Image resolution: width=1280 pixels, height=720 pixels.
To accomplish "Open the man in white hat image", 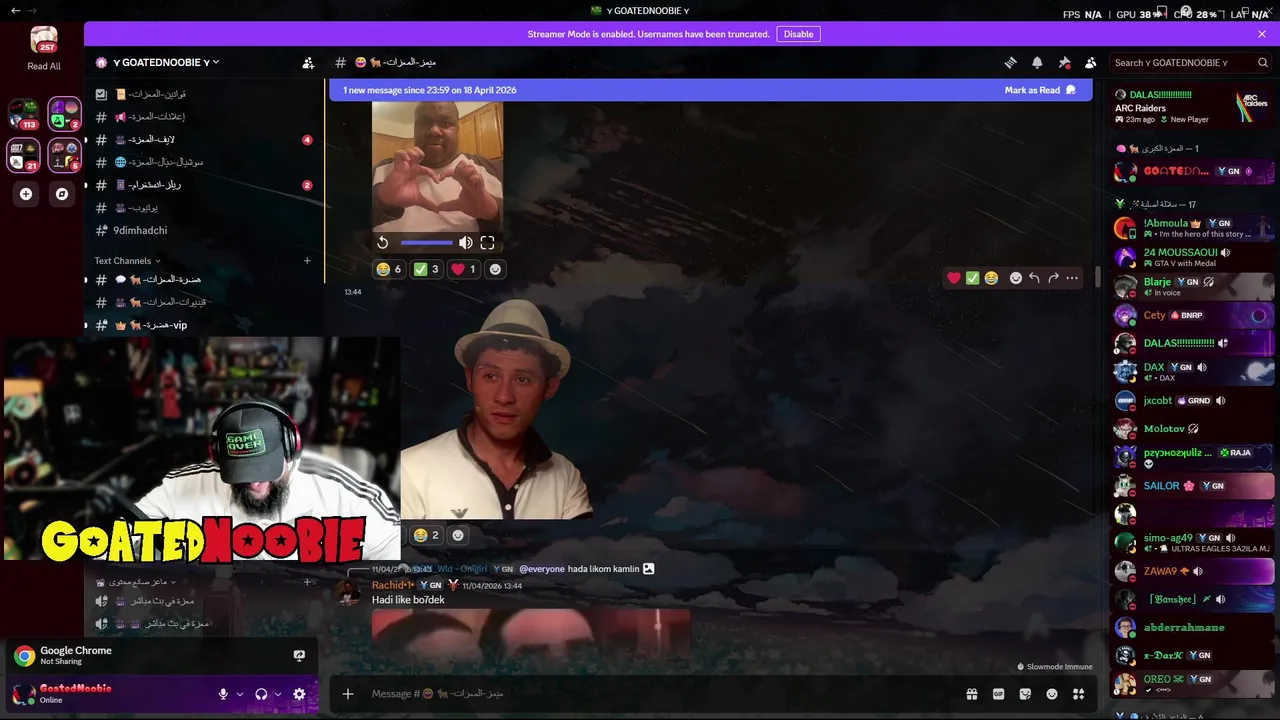I will [496, 409].
